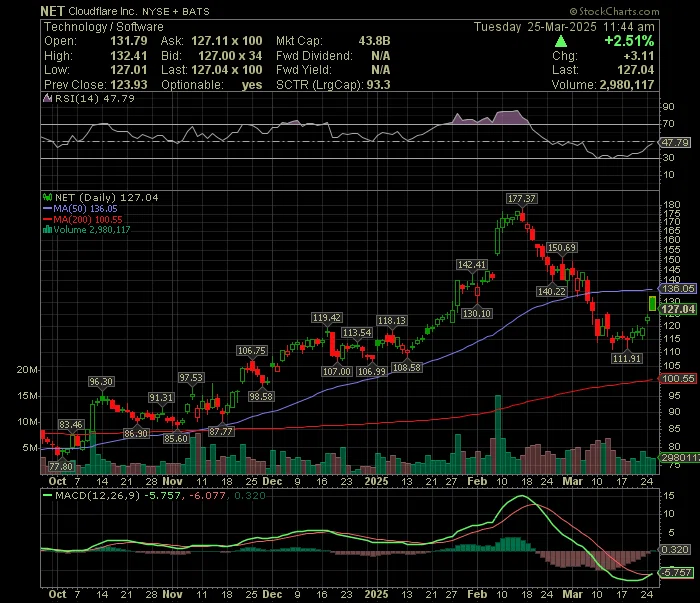Click the Cloudflare Inc. company name
This screenshot has width=700, height=603.
click(x=103, y=11)
